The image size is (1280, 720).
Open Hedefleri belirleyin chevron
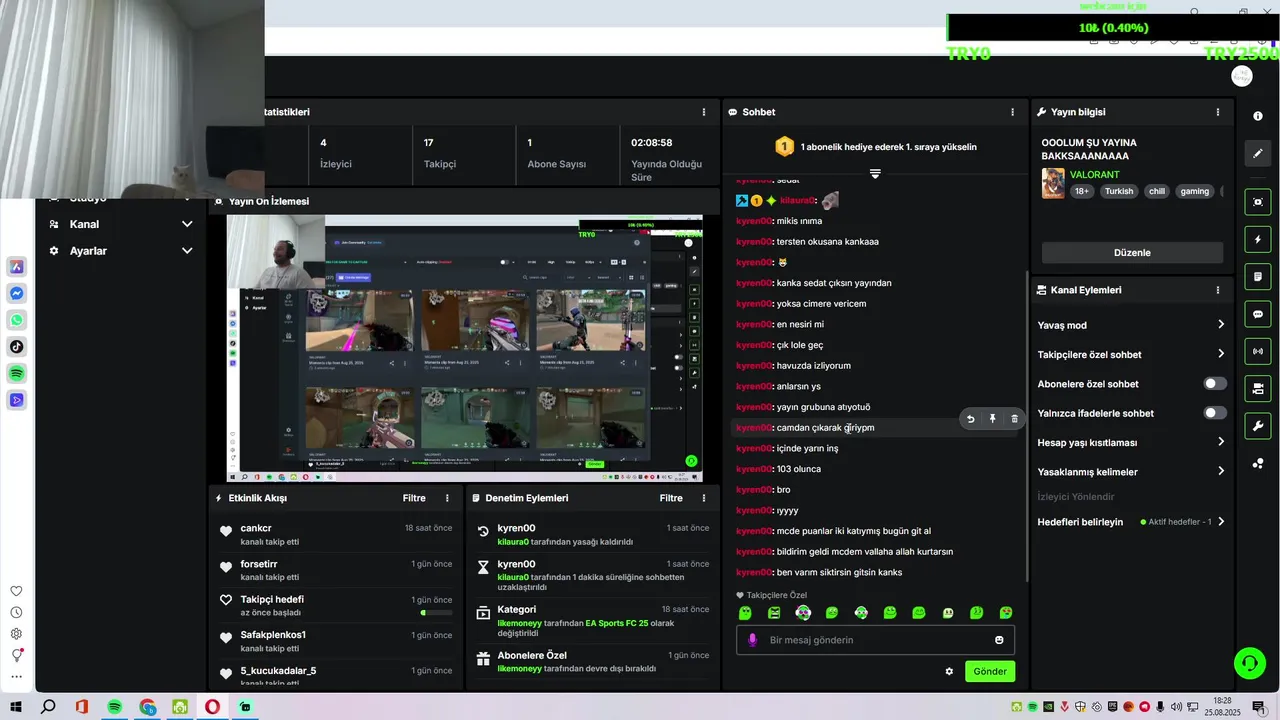pos(1221,522)
